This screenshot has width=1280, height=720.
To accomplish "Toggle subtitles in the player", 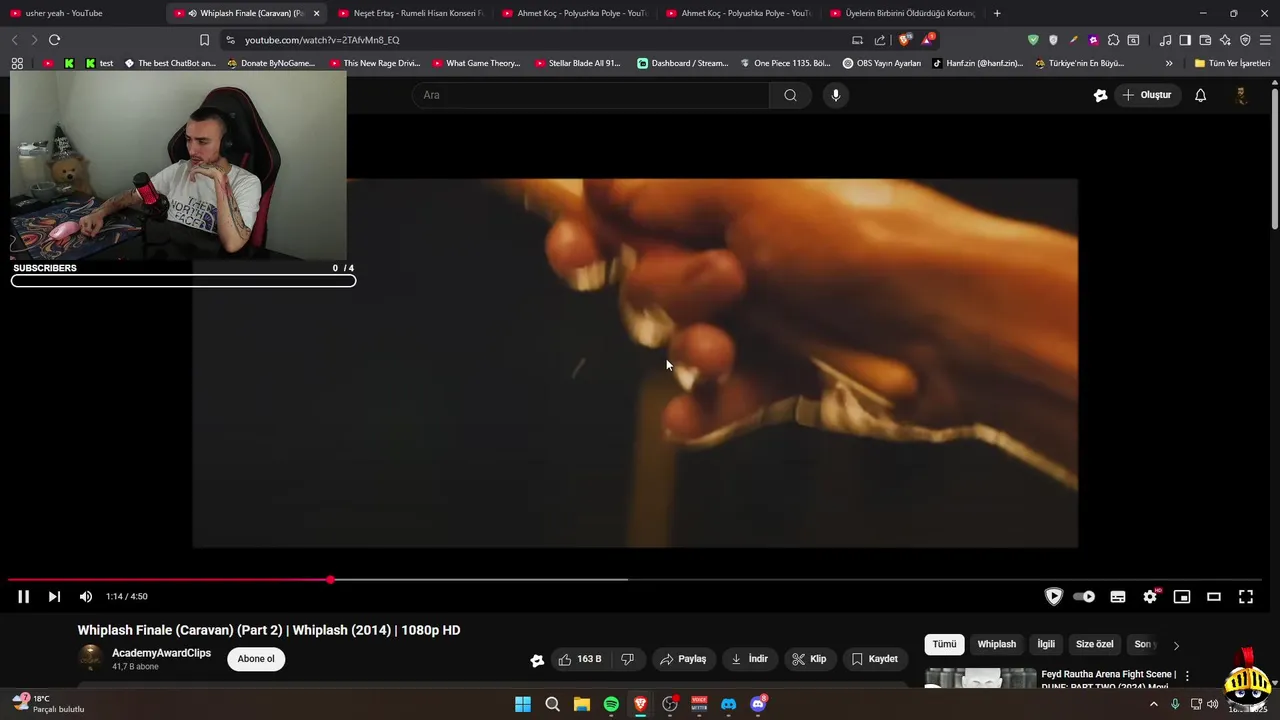I will click(1118, 597).
